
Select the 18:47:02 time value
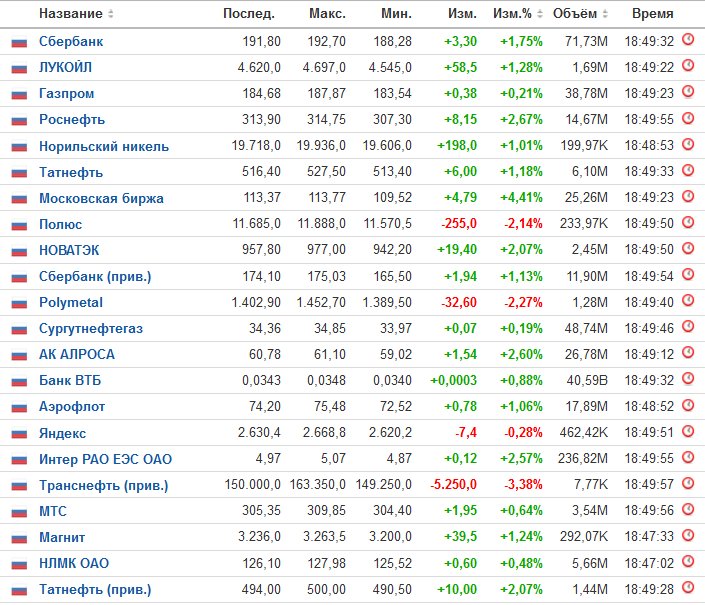(649, 563)
